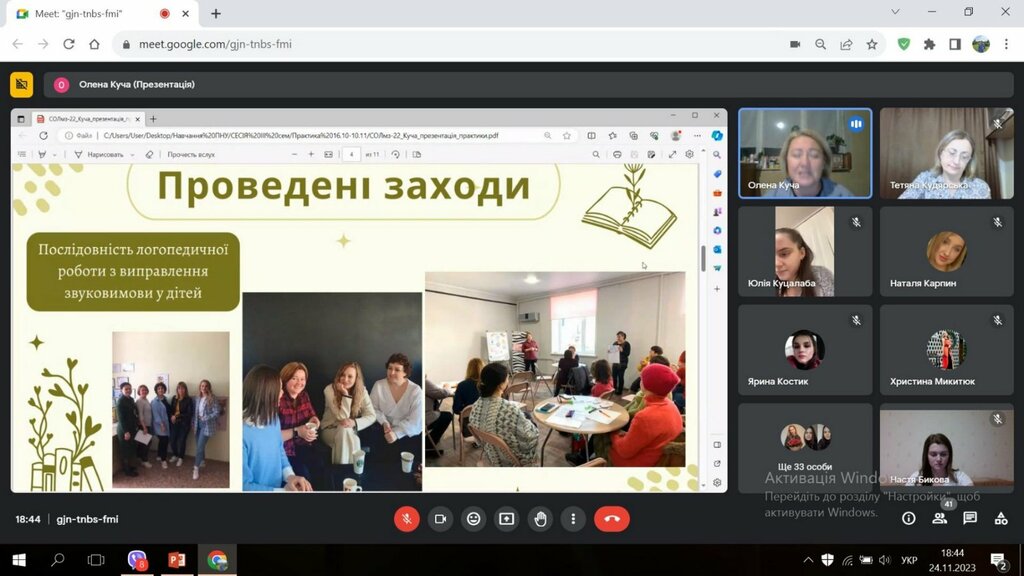Switch the УКР keyboard language indicator

(909, 560)
